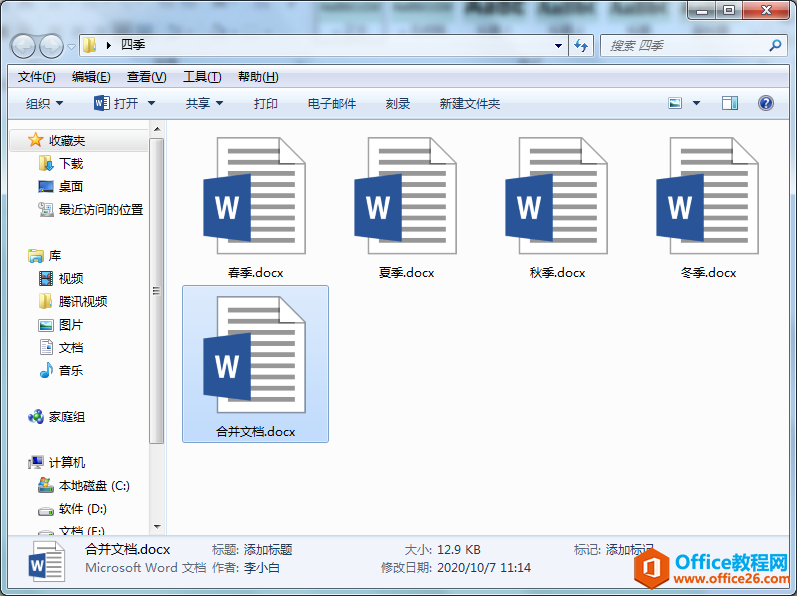Click the 本地磁盘 (C:) drive icon
Image resolution: width=797 pixels, height=596 pixels.
[x=46, y=485]
